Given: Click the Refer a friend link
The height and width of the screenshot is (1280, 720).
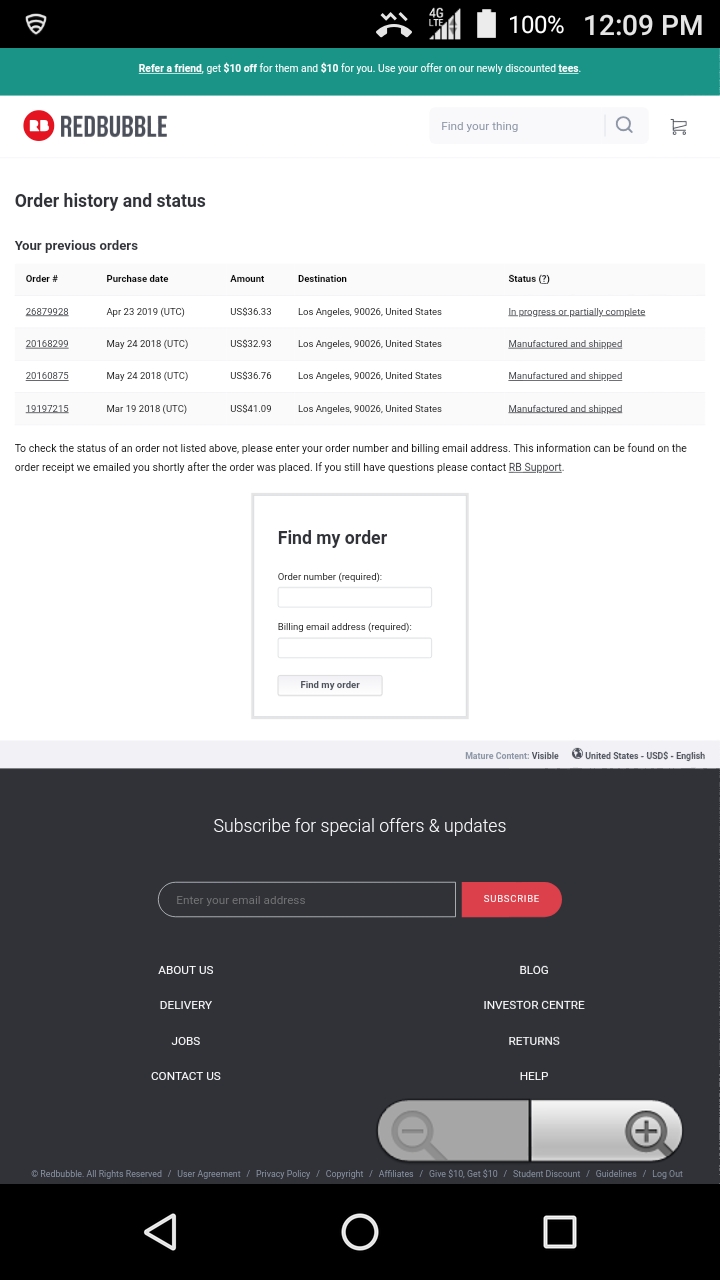Looking at the screenshot, I should point(170,69).
